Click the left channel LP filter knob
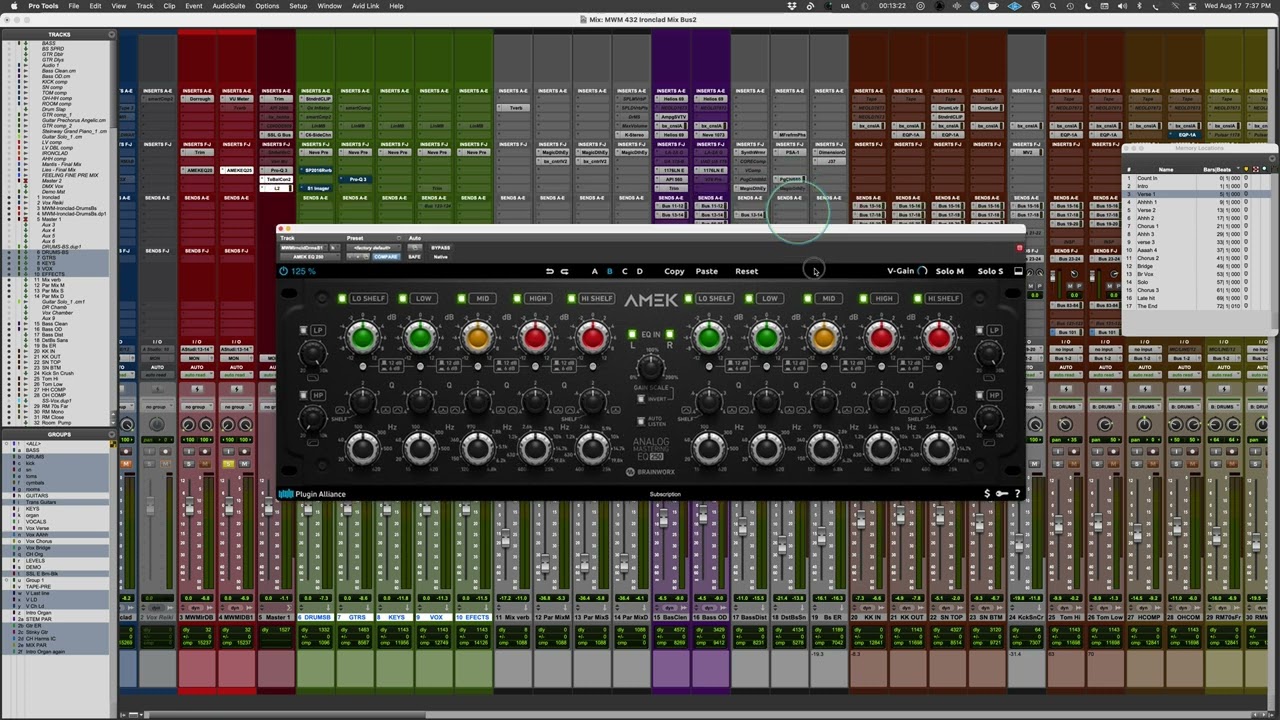This screenshot has height=720, width=1280. click(x=311, y=352)
